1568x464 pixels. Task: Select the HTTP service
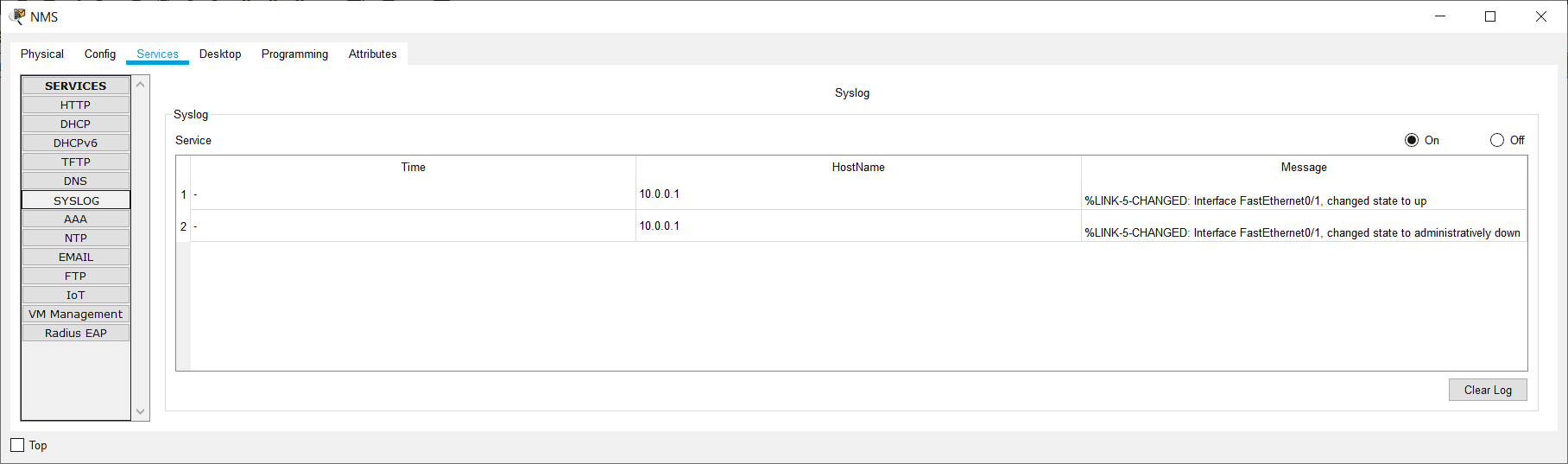tap(76, 105)
